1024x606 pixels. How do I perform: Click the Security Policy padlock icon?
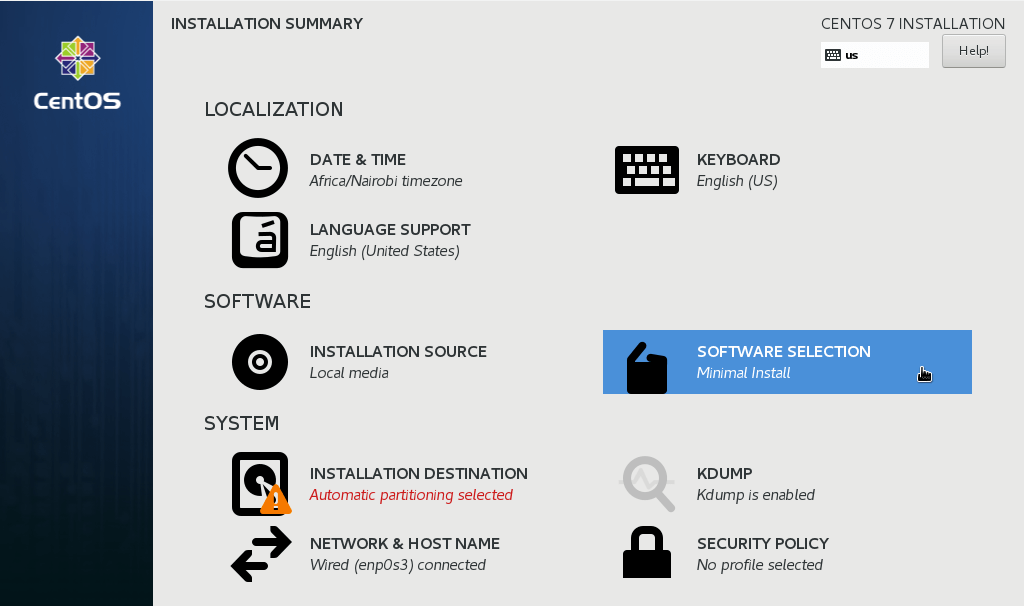click(647, 552)
